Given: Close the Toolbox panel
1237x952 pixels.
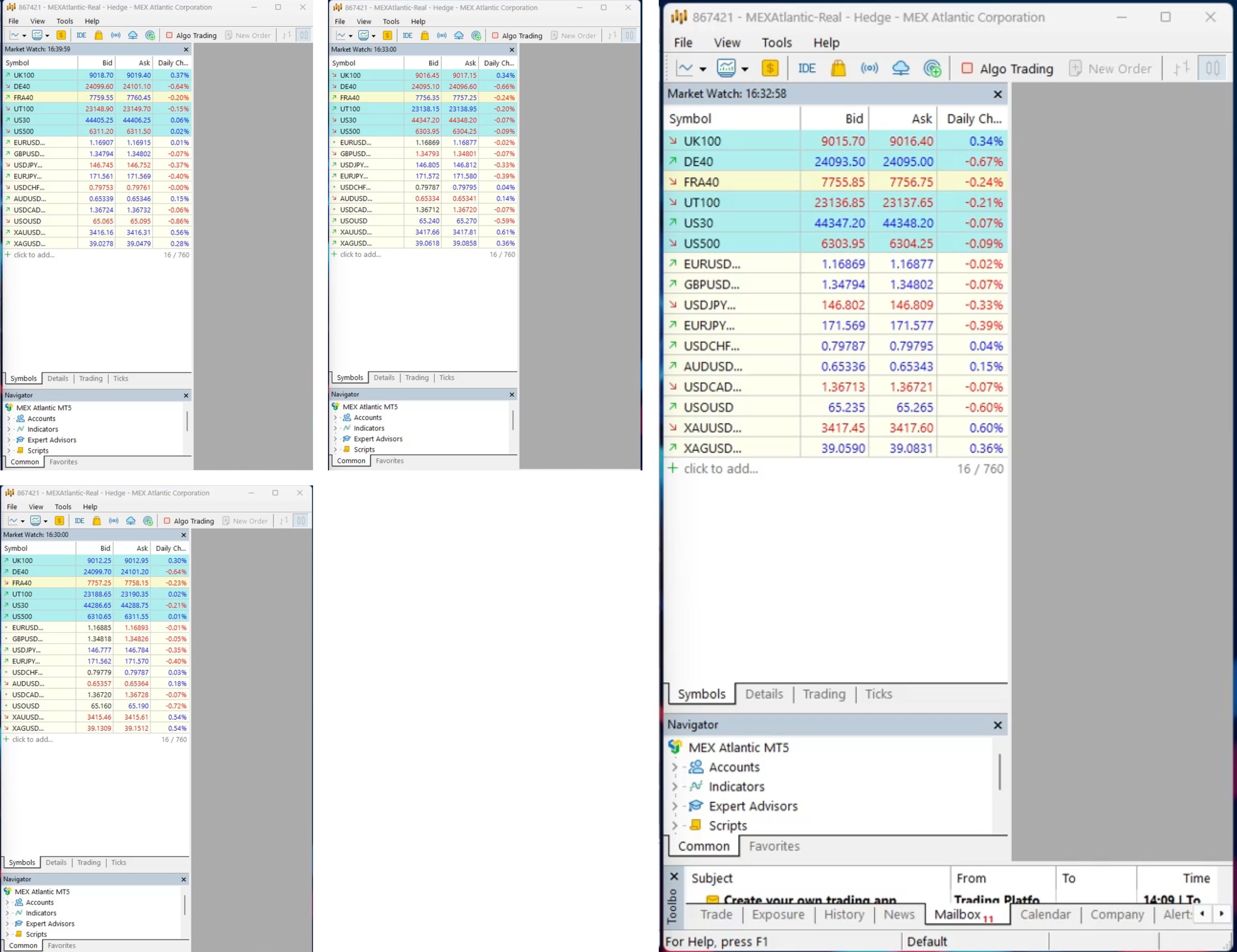Looking at the screenshot, I should pos(674,877).
